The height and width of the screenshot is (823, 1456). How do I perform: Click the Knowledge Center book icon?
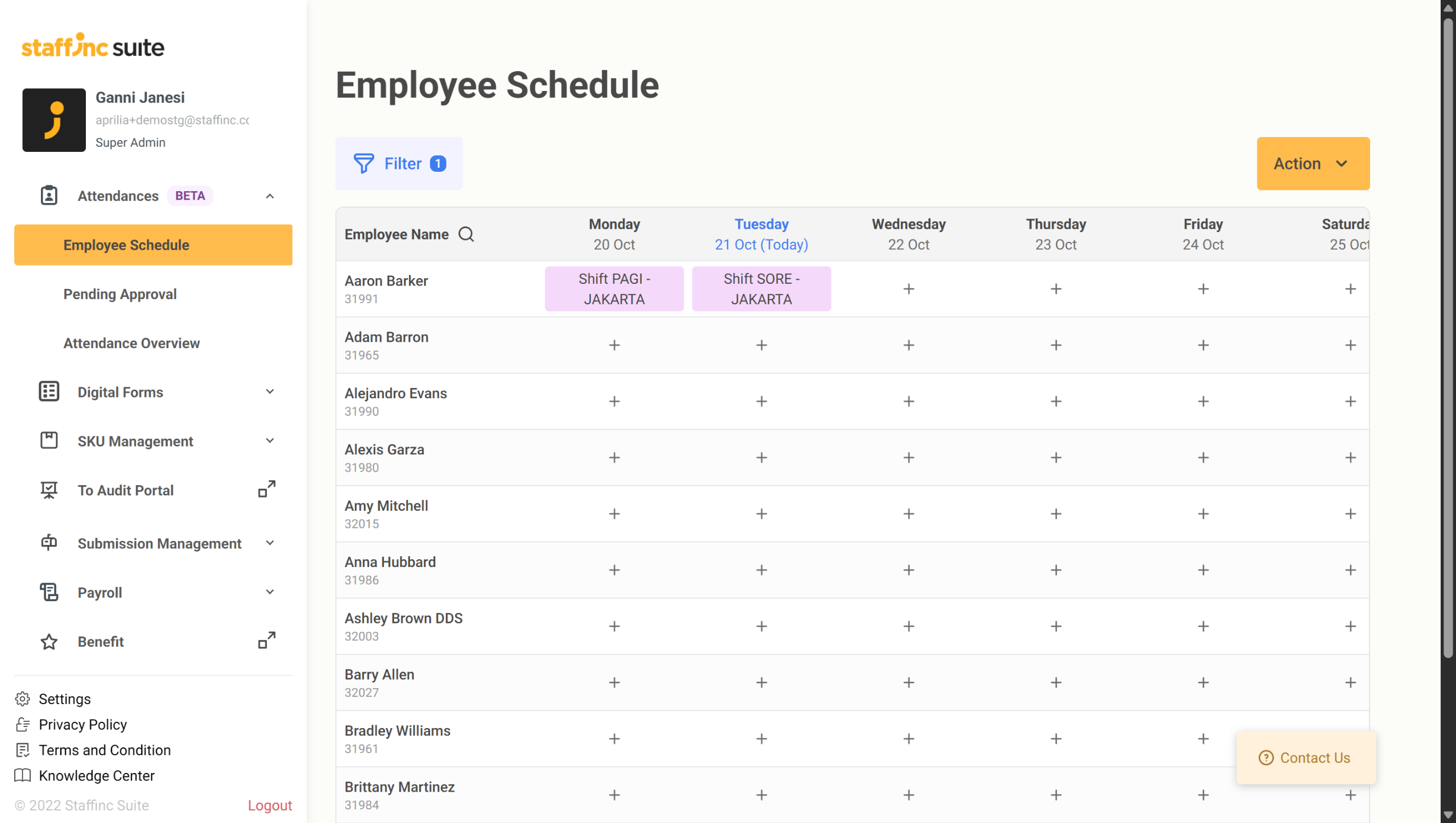coord(23,776)
